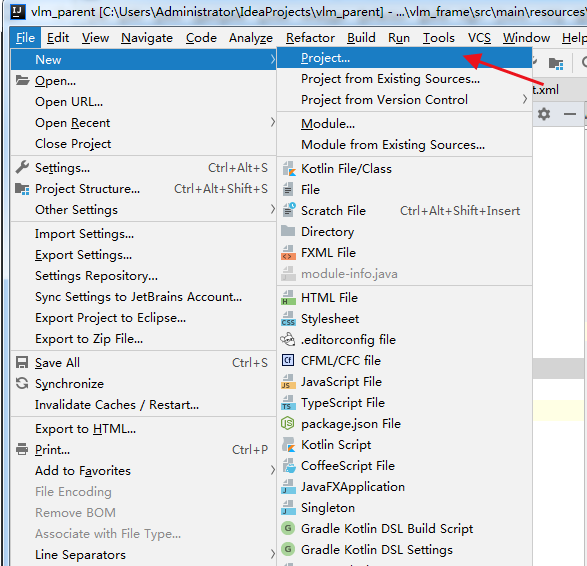Click the package.json File icon
This screenshot has height=566, width=587.
point(288,423)
